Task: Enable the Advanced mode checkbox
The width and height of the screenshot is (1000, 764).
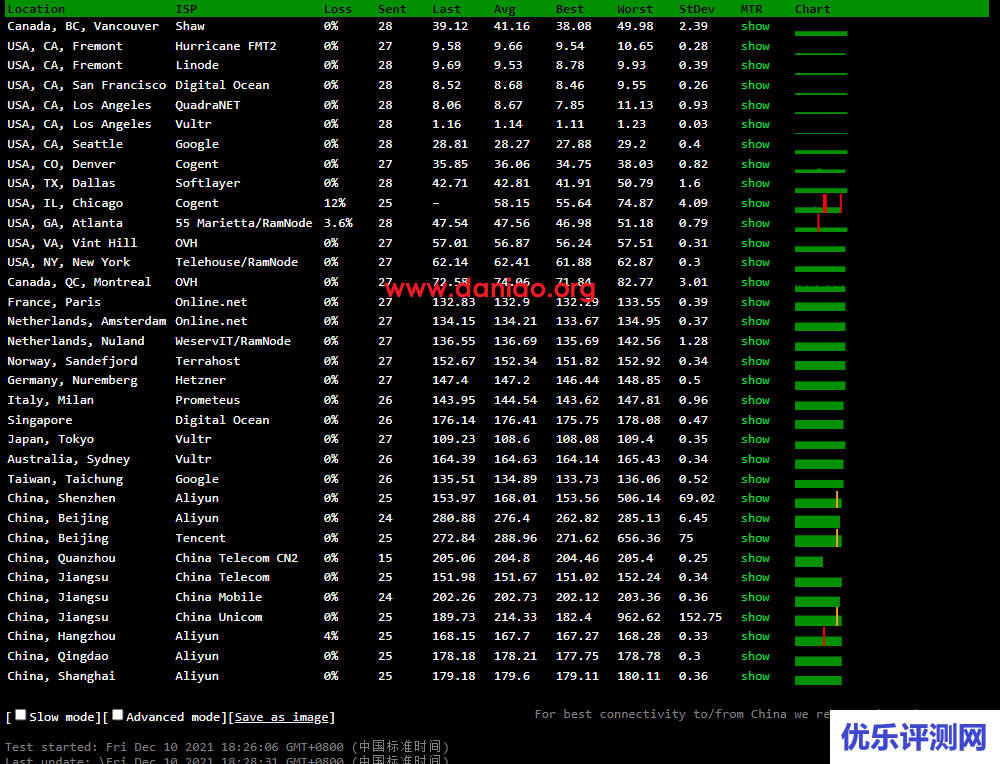Action: (x=117, y=715)
